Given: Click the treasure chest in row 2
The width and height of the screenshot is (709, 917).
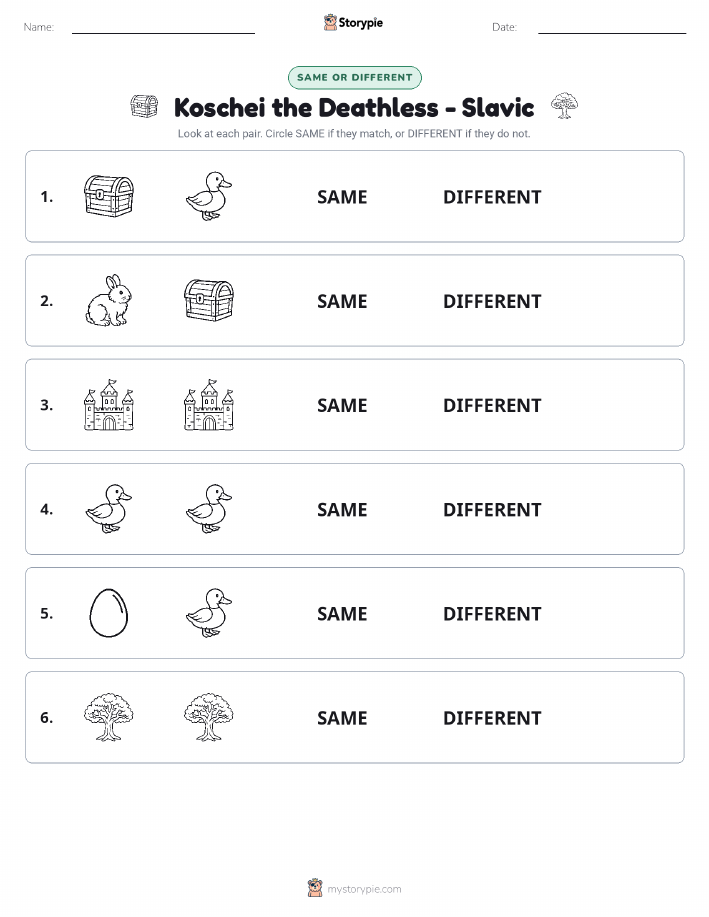Looking at the screenshot, I should [x=209, y=301].
